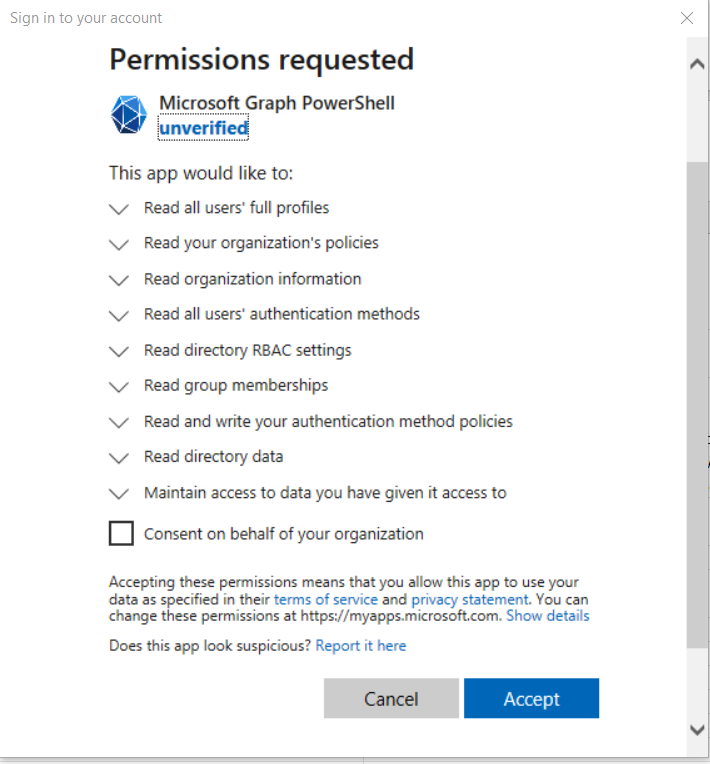Expand 'Read and write your authentication method policies'

tap(119, 422)
